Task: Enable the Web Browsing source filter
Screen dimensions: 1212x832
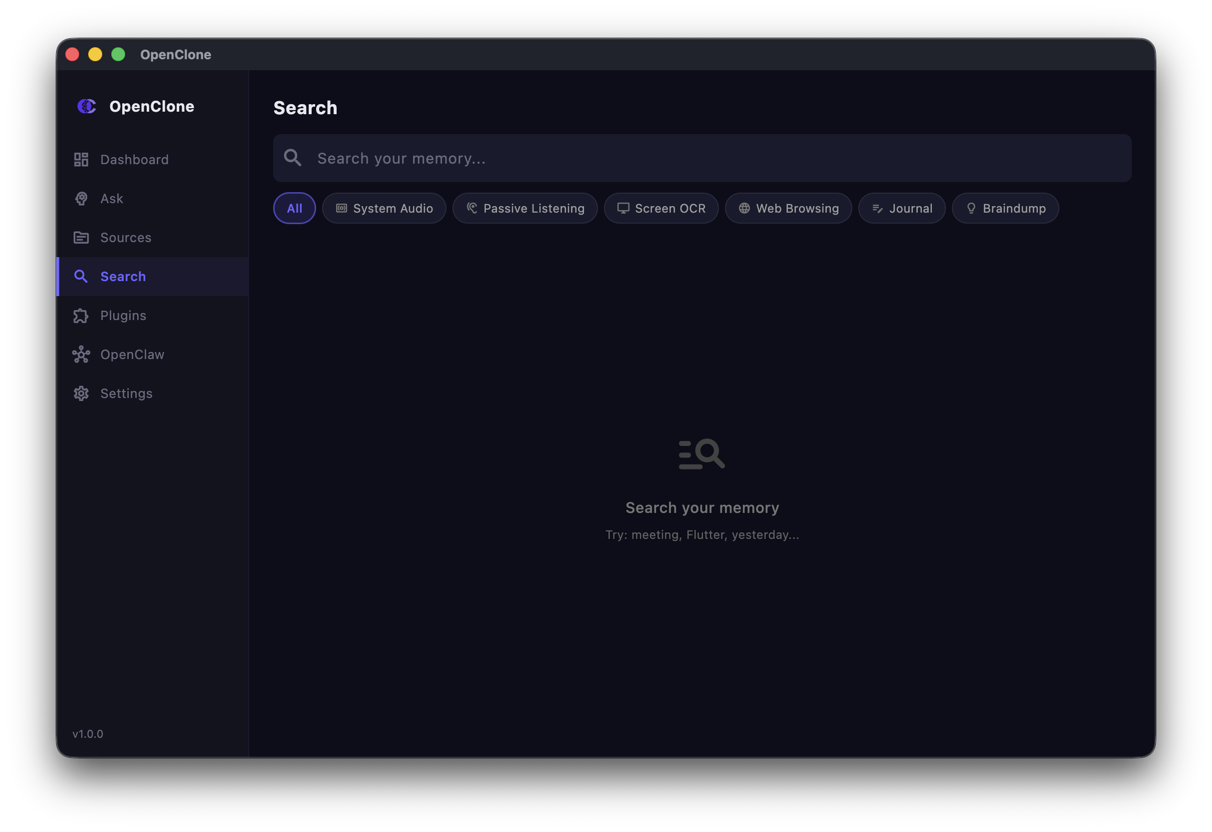Action: (788, 208)
